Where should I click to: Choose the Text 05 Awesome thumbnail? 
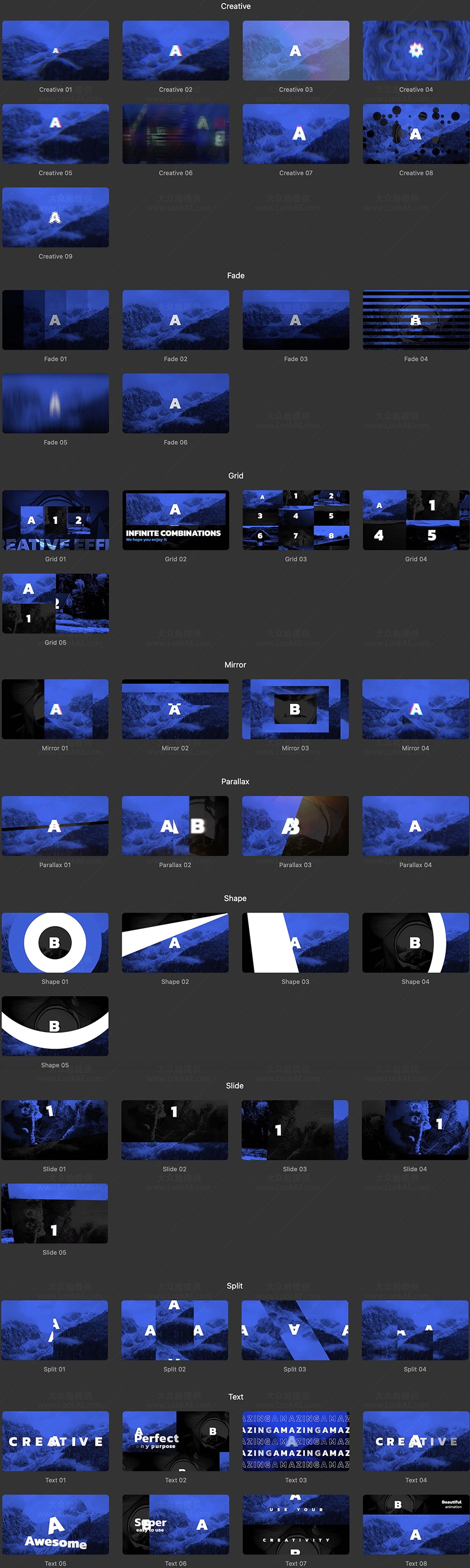coord(55,1524)
